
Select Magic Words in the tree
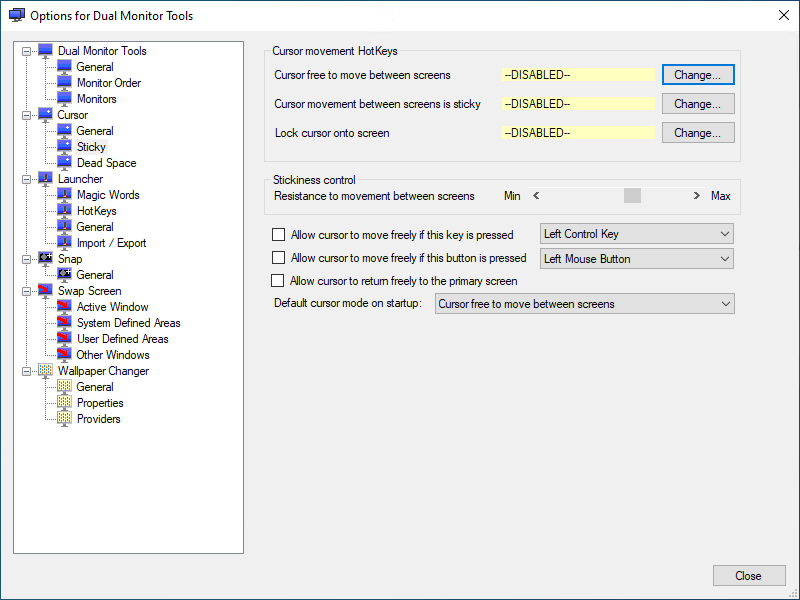point(108,195)
